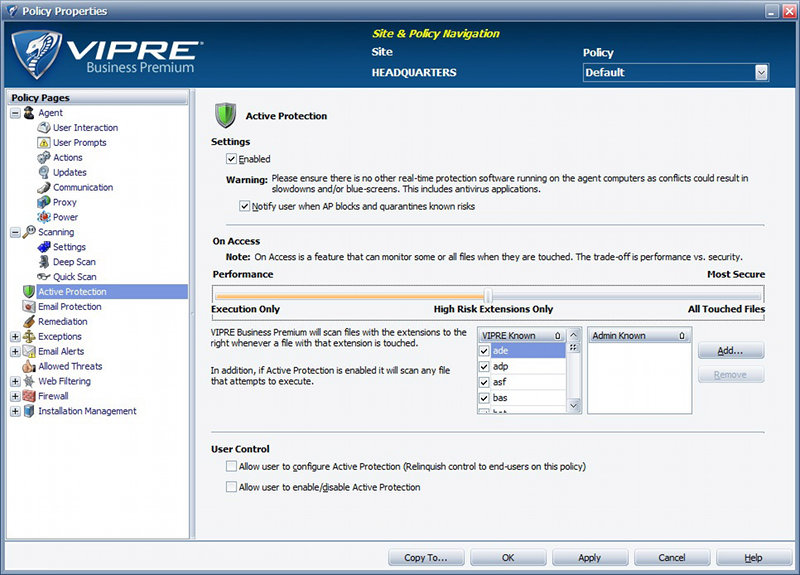The width and height of the screenshot is (800, 575).
Task: Expand the Email Alerts tree node
Action: pos(15,351)
